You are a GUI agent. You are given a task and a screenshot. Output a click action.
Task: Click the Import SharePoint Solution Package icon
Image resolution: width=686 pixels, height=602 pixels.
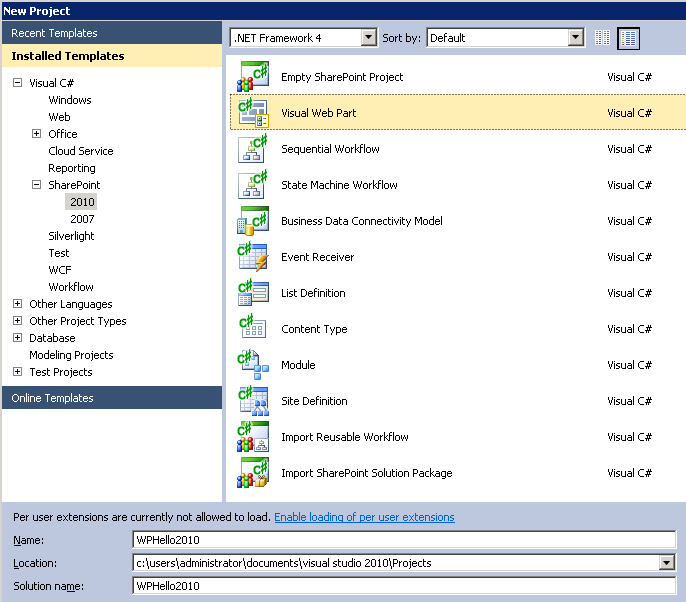[x=253, y=472]
